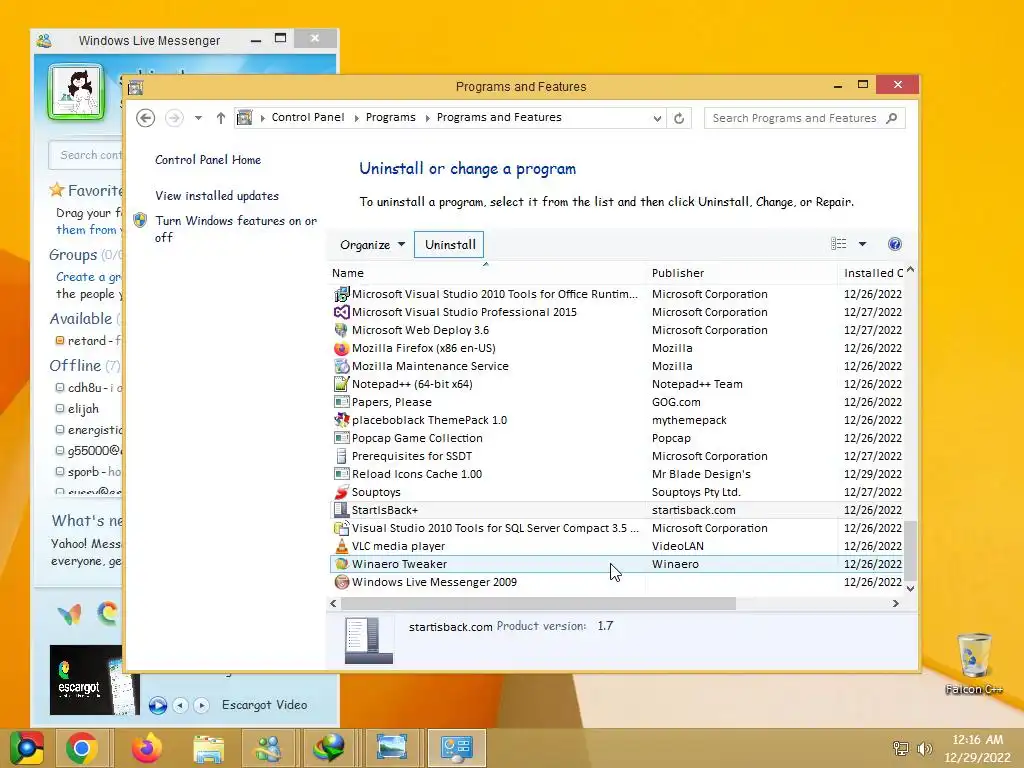Expand the Programs breadcrumb arrow
This screenshot has width=1024, height=768.
[x=428, y=118]
